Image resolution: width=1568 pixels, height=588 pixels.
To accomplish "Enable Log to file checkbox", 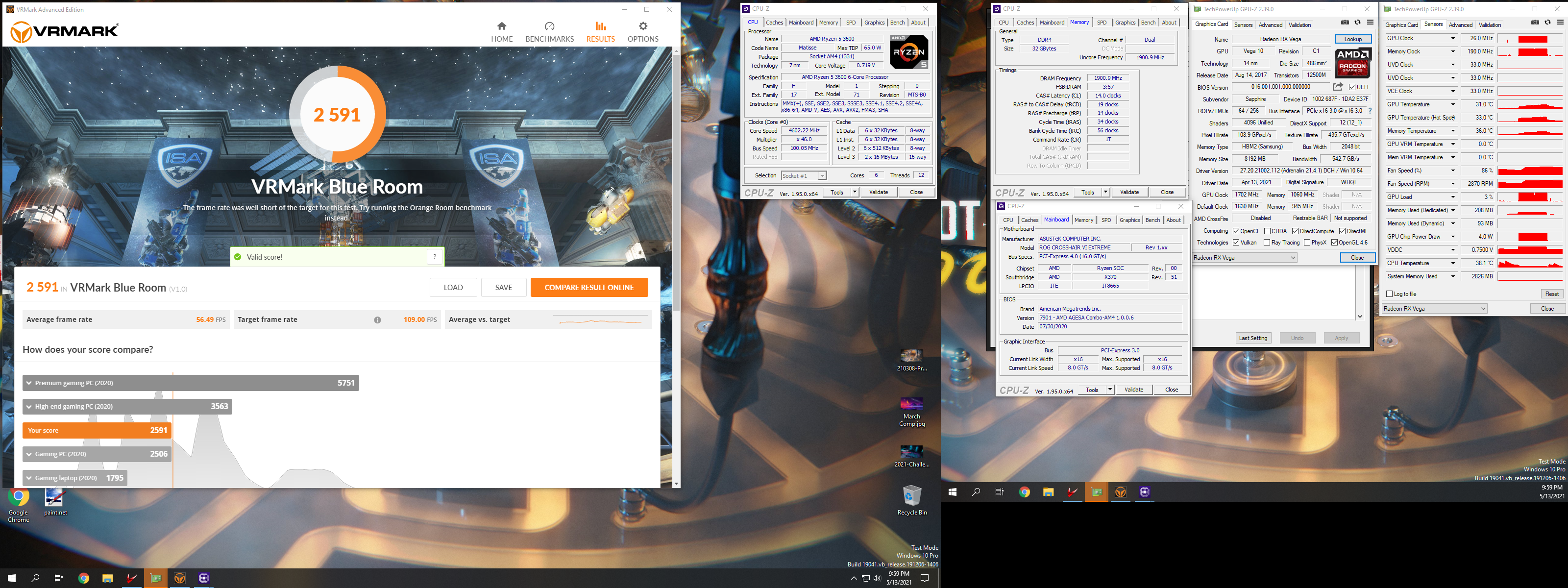I will (x=1389, y=294).
